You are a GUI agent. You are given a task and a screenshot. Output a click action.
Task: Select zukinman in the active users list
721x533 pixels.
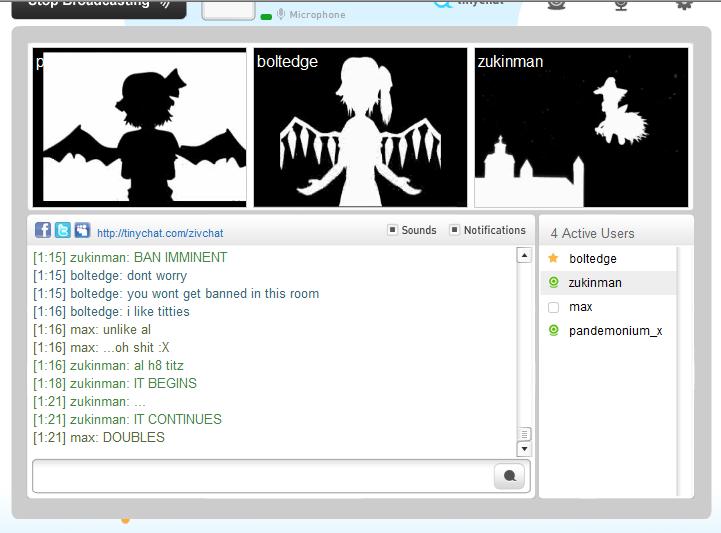[610, 282]
